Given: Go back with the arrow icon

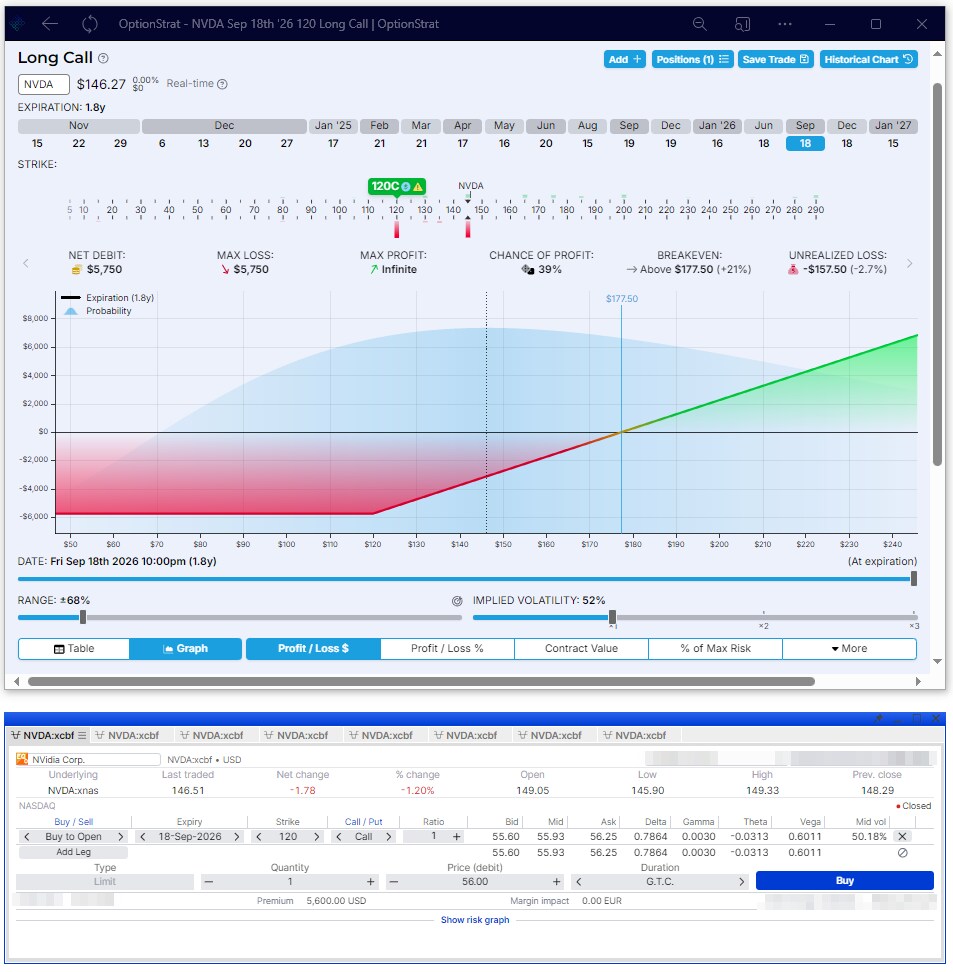Looking at the screenshot, I should click(50, 24).
